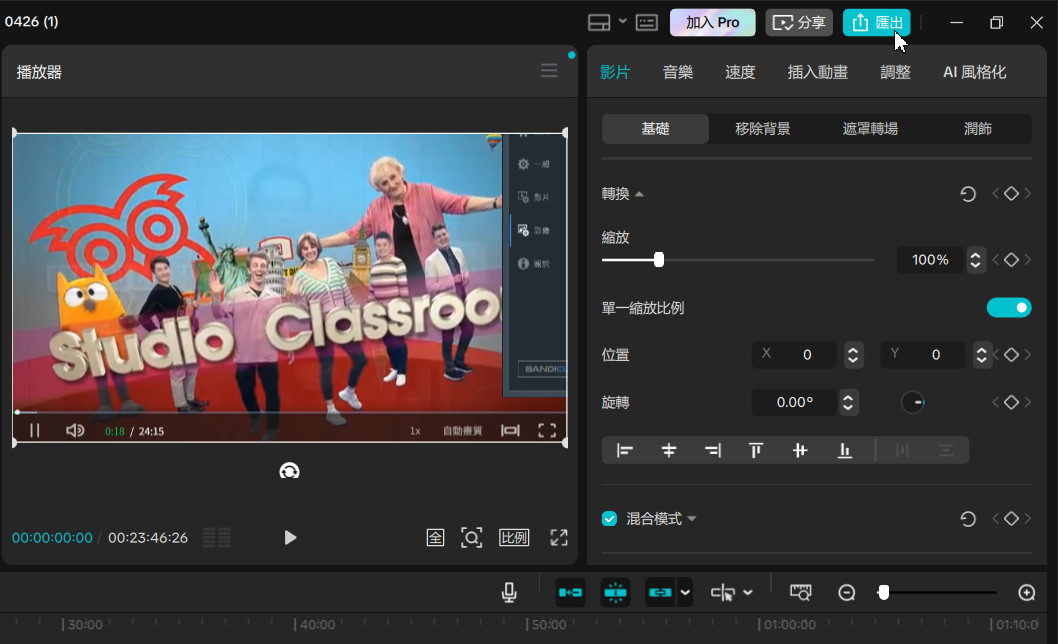Click the microphone voiceover record icon

509,593
